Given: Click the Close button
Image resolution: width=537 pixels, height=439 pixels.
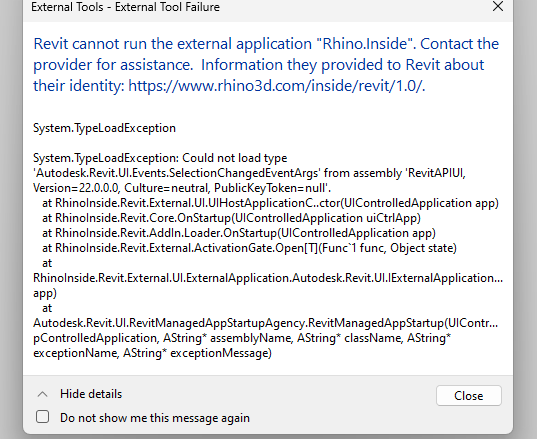Looking at the screenshot, I should pos(469,396).
